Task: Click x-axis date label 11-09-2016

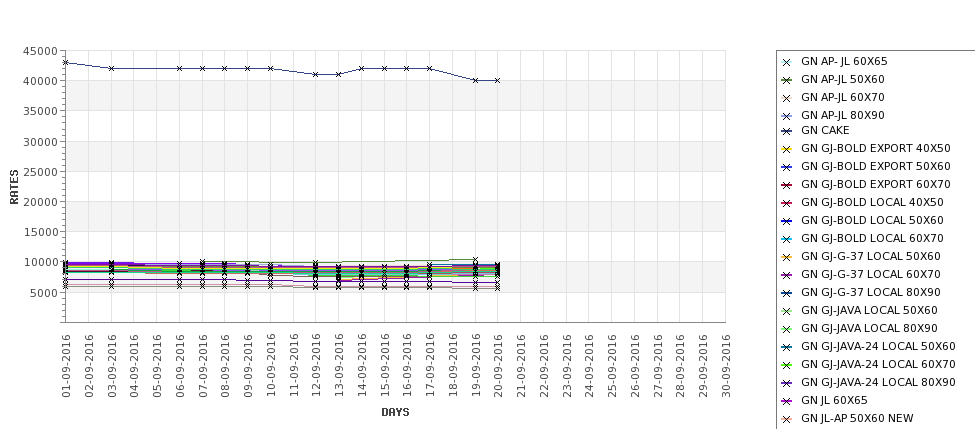Action: pos(294,366)
